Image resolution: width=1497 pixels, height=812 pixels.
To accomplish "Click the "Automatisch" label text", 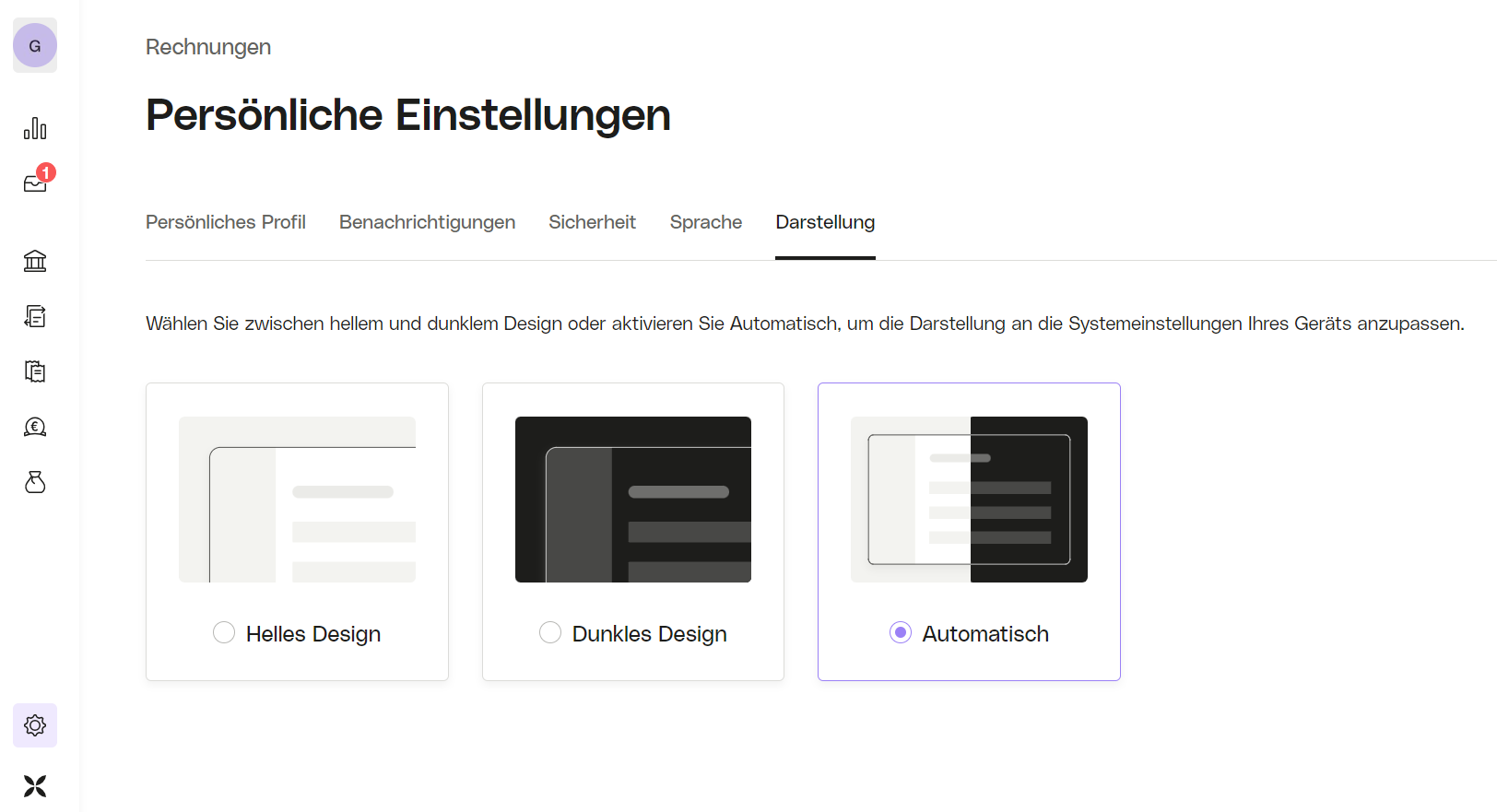I will tap(985, 634).
